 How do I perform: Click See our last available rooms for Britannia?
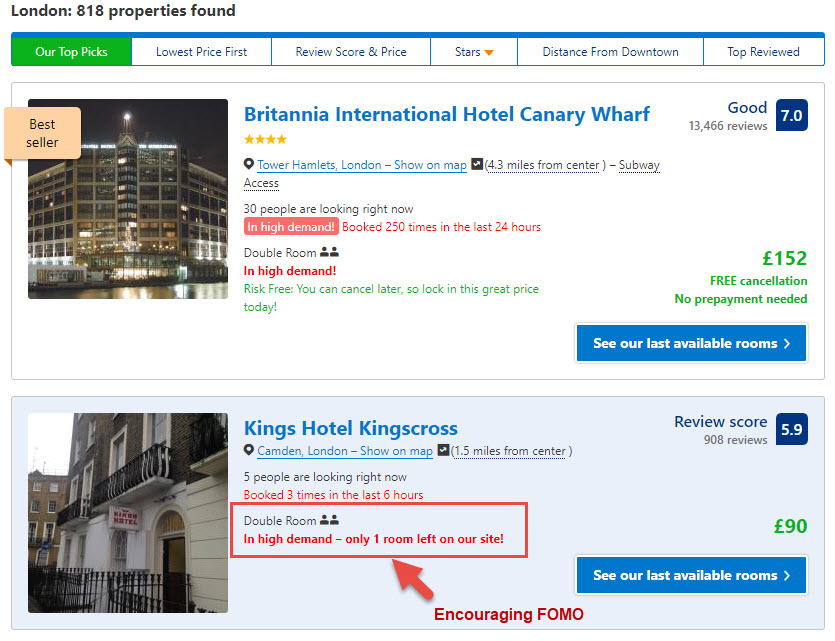pos(691,342)
